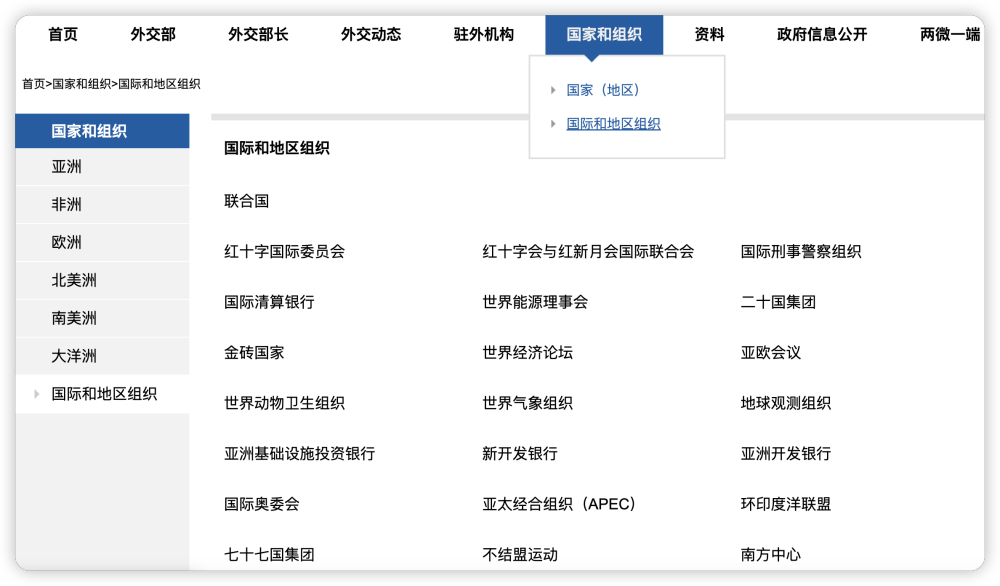Screen dimensions: 1000x586
Task: Open the 国际刑事警察组织 page
Action: 799,252
